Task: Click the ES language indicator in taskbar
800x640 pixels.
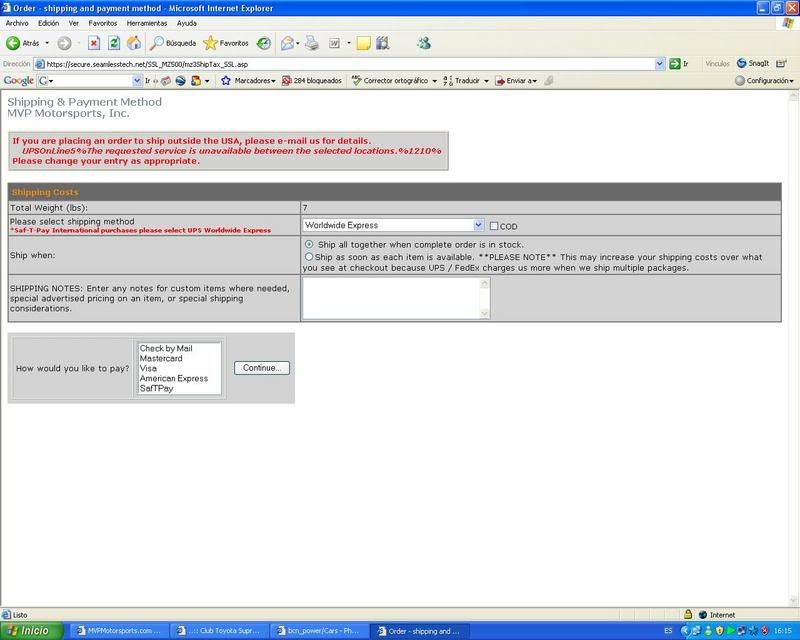Action: [668, 631]
